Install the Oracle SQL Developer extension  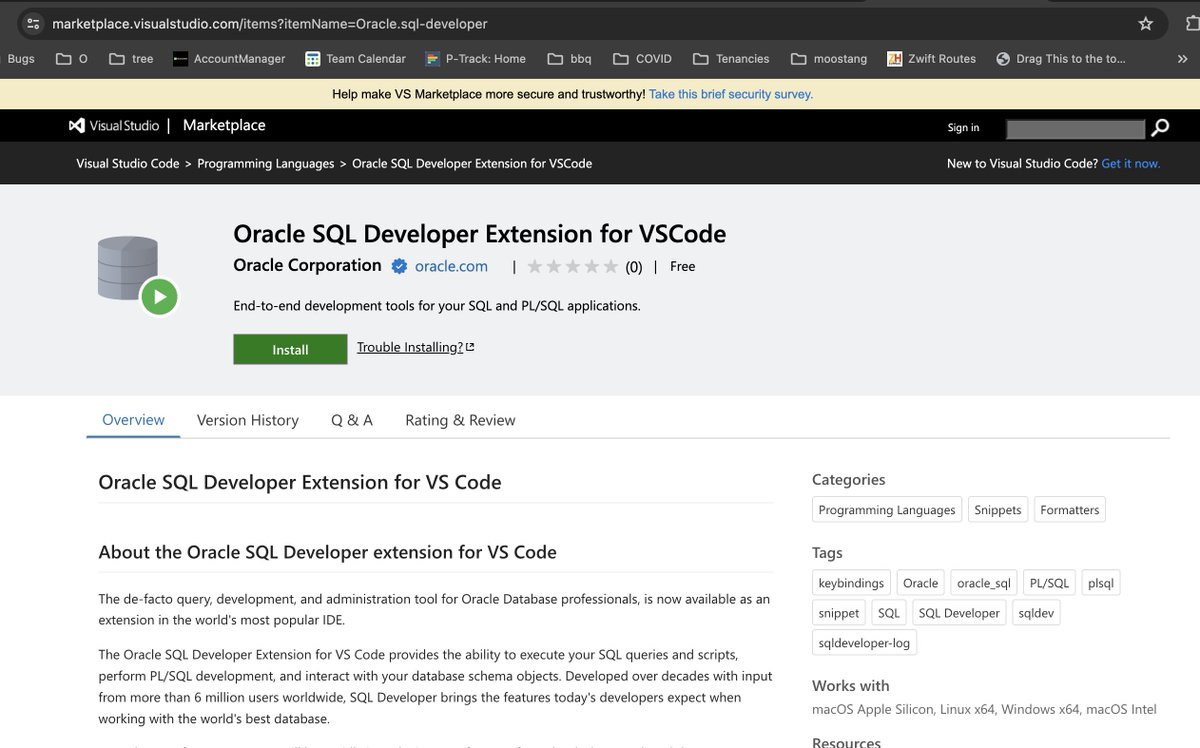point(290,349)
